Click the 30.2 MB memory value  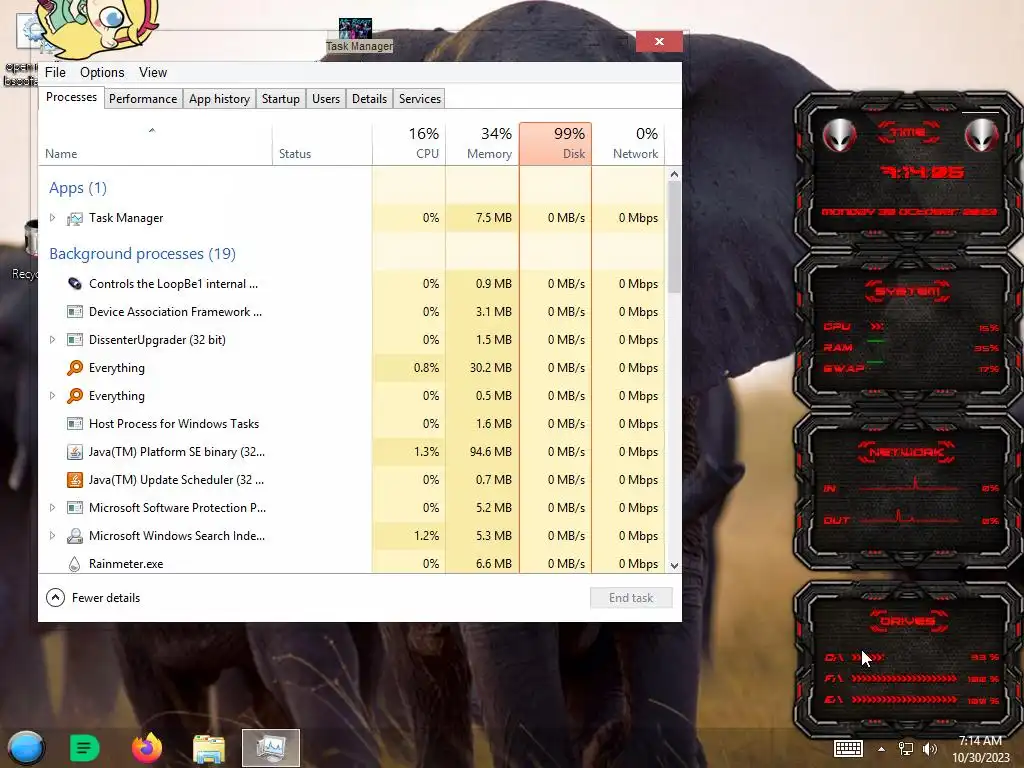click(490, 368)
